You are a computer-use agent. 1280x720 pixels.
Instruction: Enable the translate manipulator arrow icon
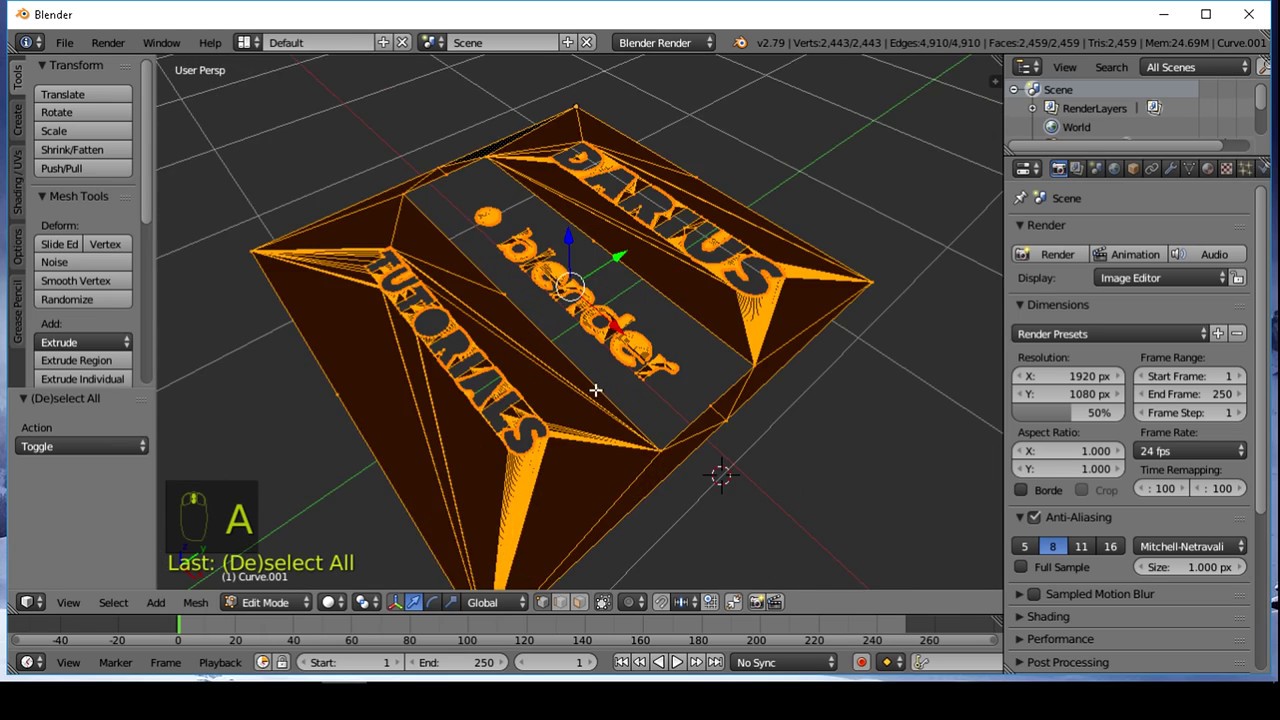pyautogui.click(x=413, y=602)
